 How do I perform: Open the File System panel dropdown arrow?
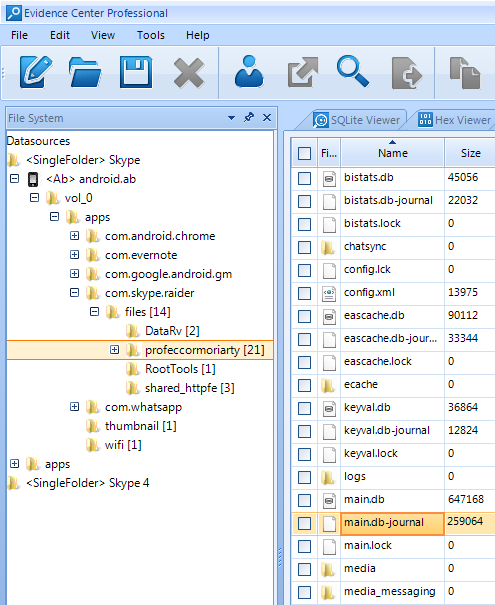(231, 118)
